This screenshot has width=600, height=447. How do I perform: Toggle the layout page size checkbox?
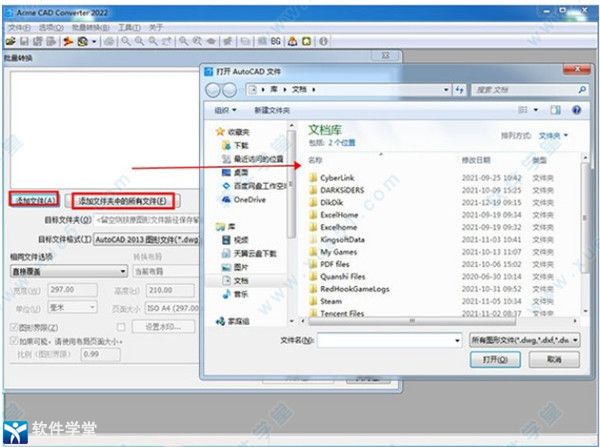click(x=14, y=341)
